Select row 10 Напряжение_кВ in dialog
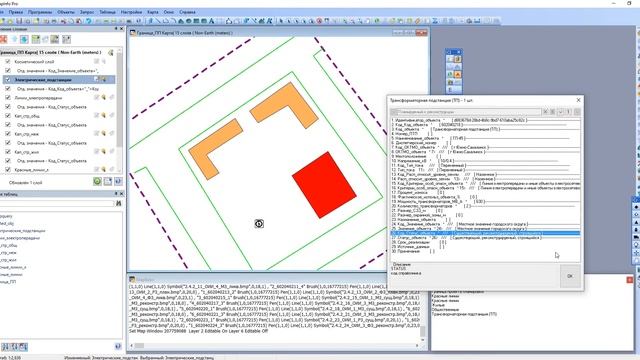This screenshot has width=640, height=360. coord(485,161)
